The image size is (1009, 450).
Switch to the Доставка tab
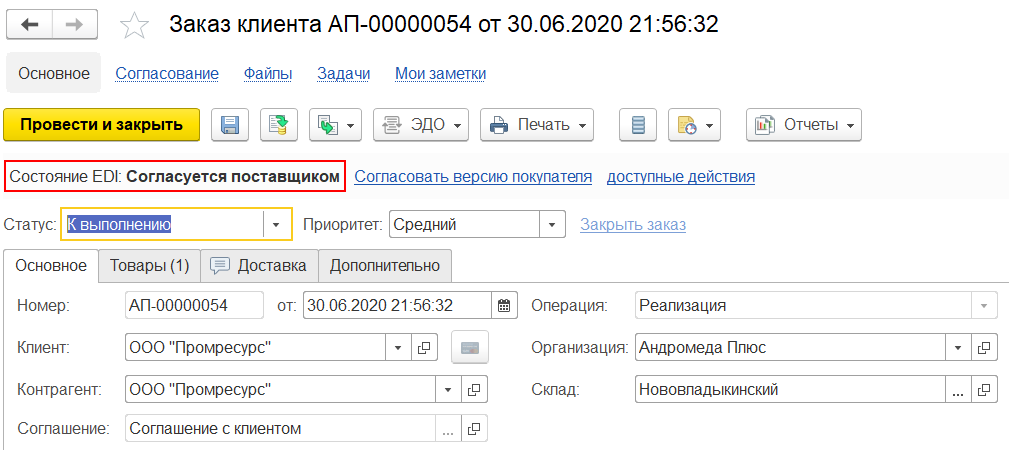coord(259,265)
